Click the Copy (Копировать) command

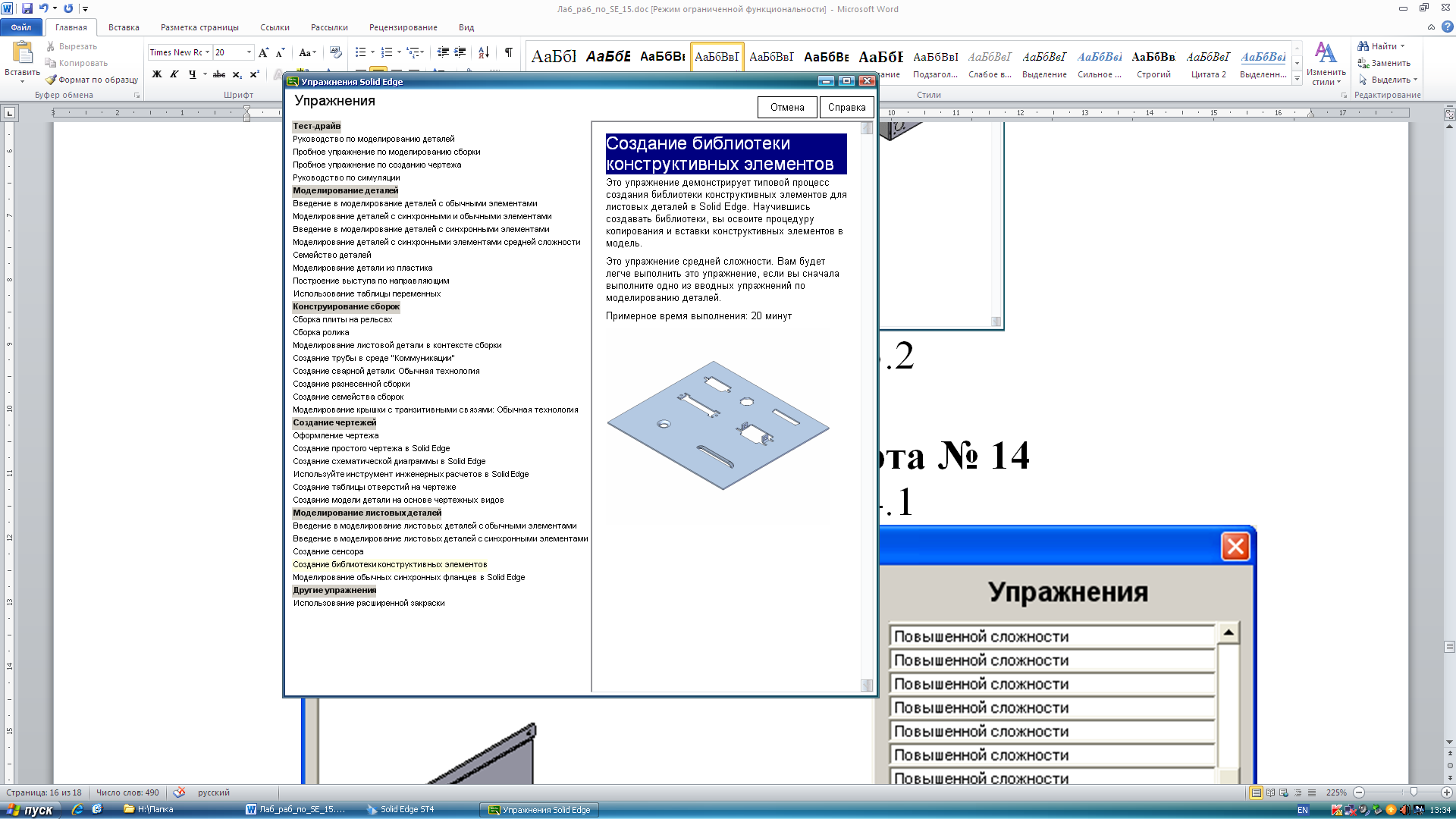coord(77,63)
